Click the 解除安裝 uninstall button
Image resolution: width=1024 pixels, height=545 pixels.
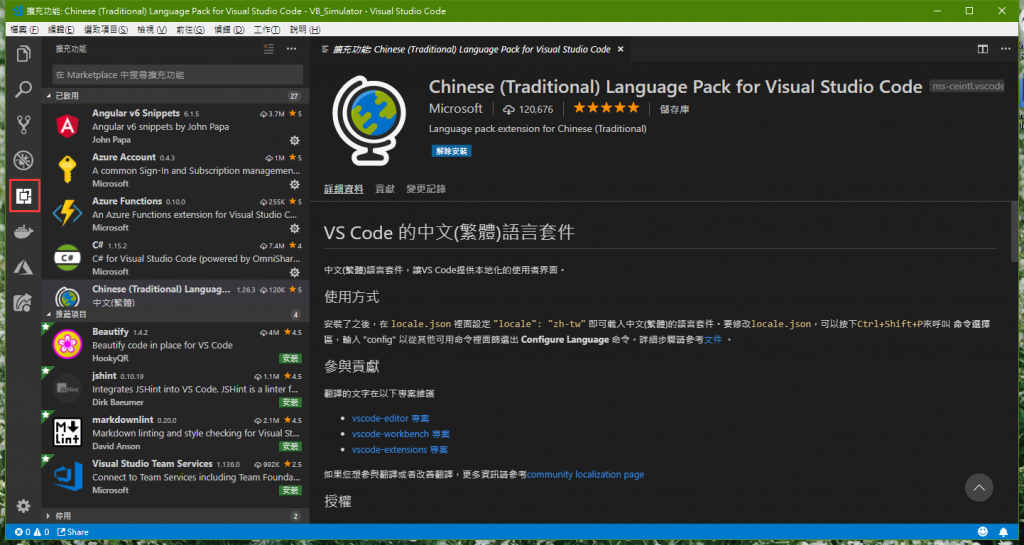click(x=451, y=151)
